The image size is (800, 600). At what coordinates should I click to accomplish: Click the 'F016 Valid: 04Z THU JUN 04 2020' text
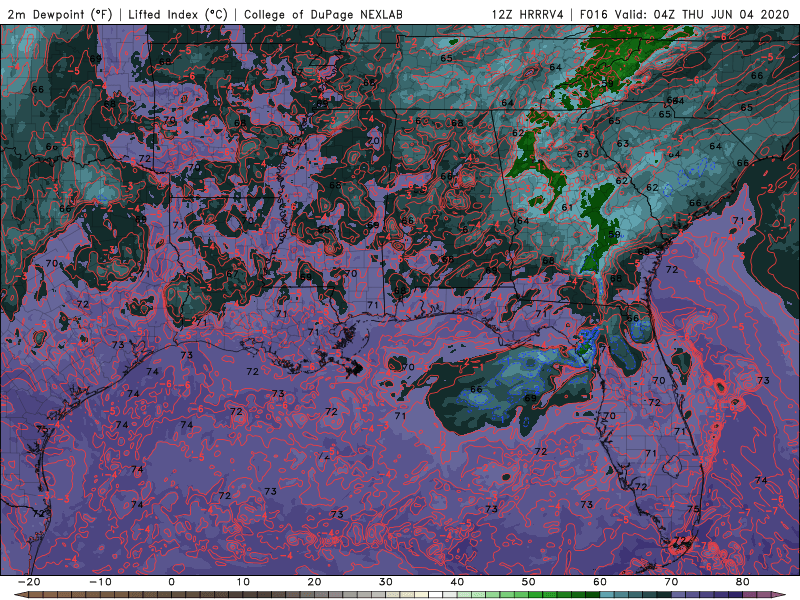point(685,14)
